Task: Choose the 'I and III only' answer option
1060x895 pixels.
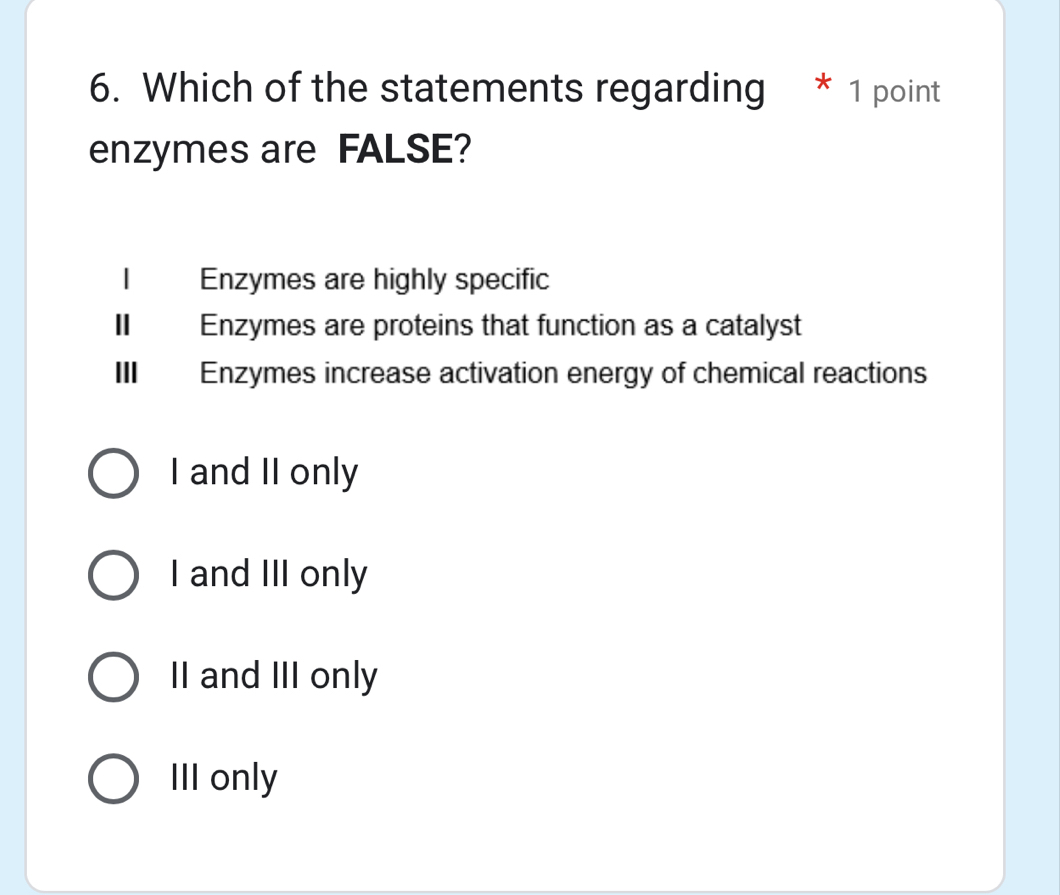Action: [112, 576]
